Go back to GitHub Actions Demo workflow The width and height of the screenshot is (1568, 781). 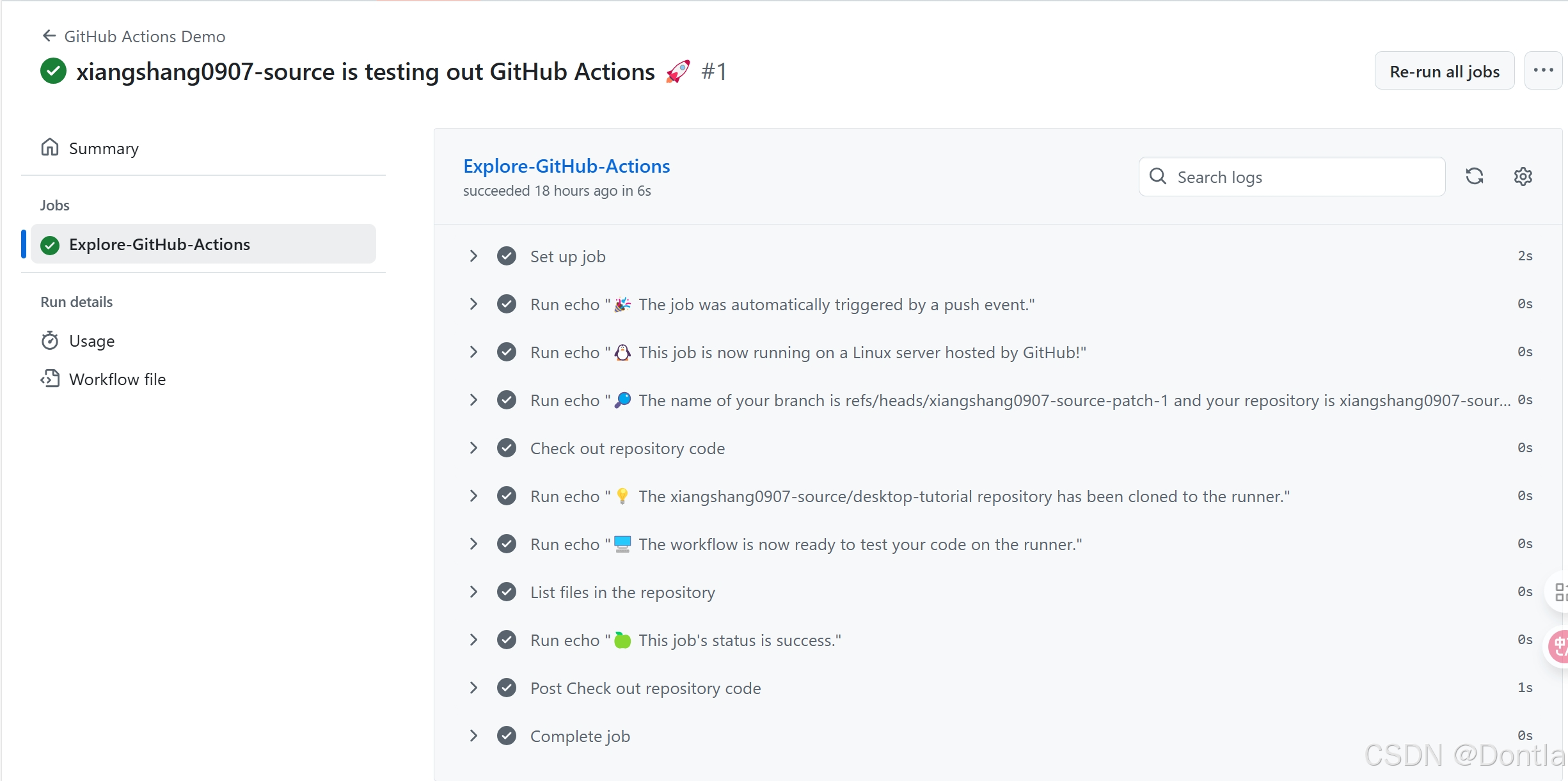point(145,36)
